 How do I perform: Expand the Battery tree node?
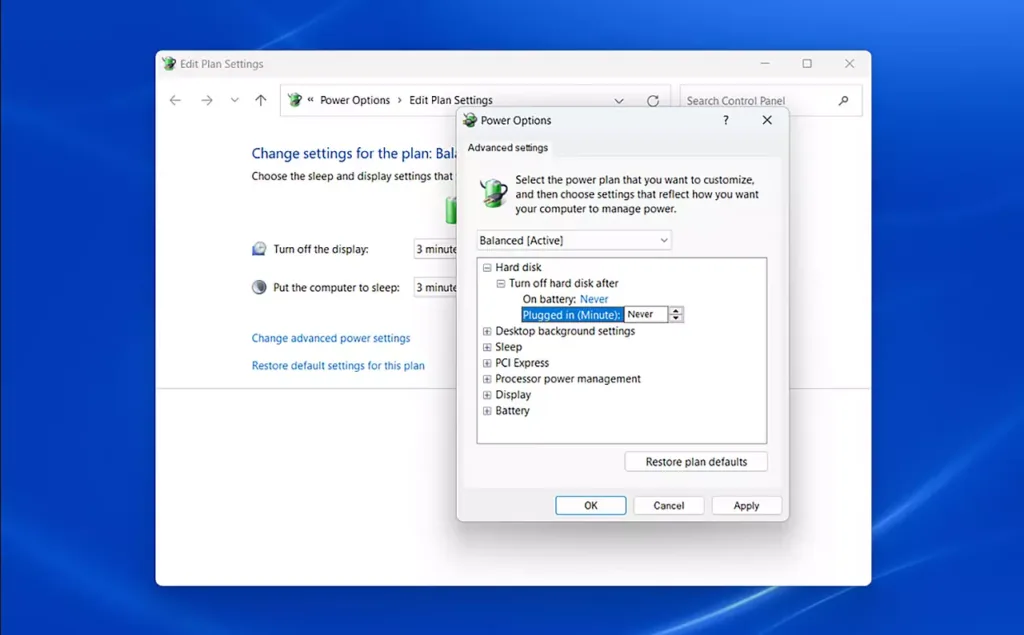pos(487,411)
